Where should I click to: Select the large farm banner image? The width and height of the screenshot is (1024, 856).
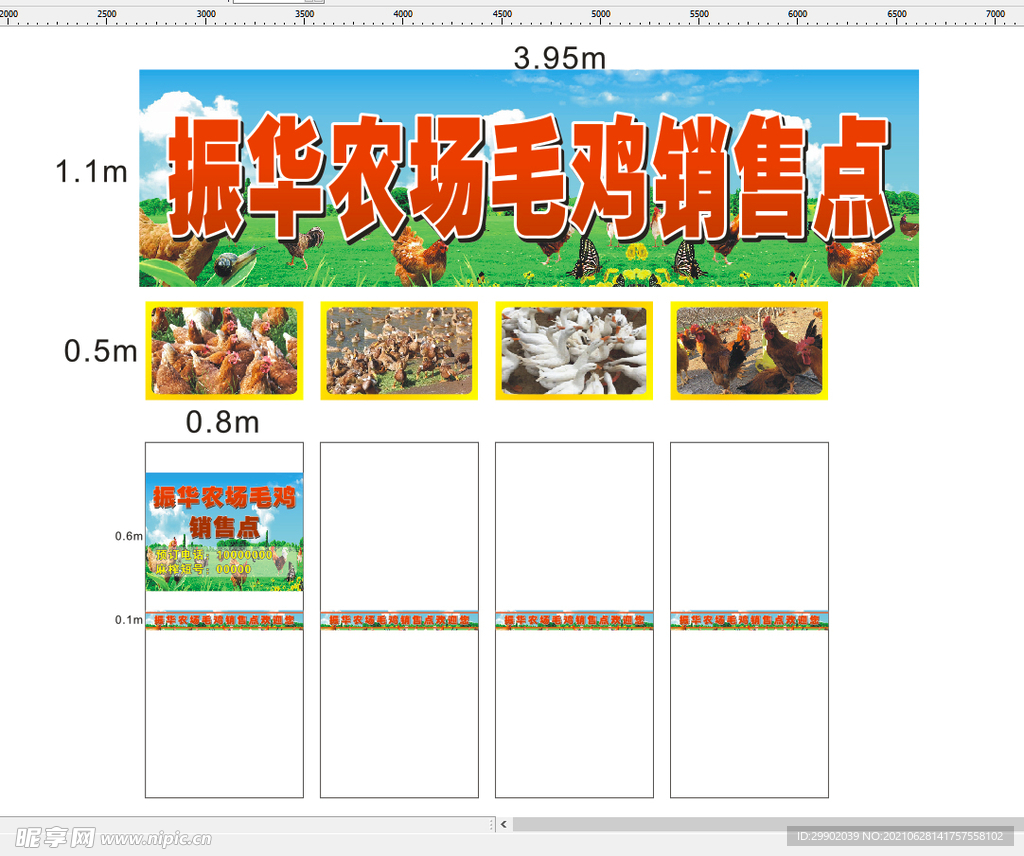529,178
